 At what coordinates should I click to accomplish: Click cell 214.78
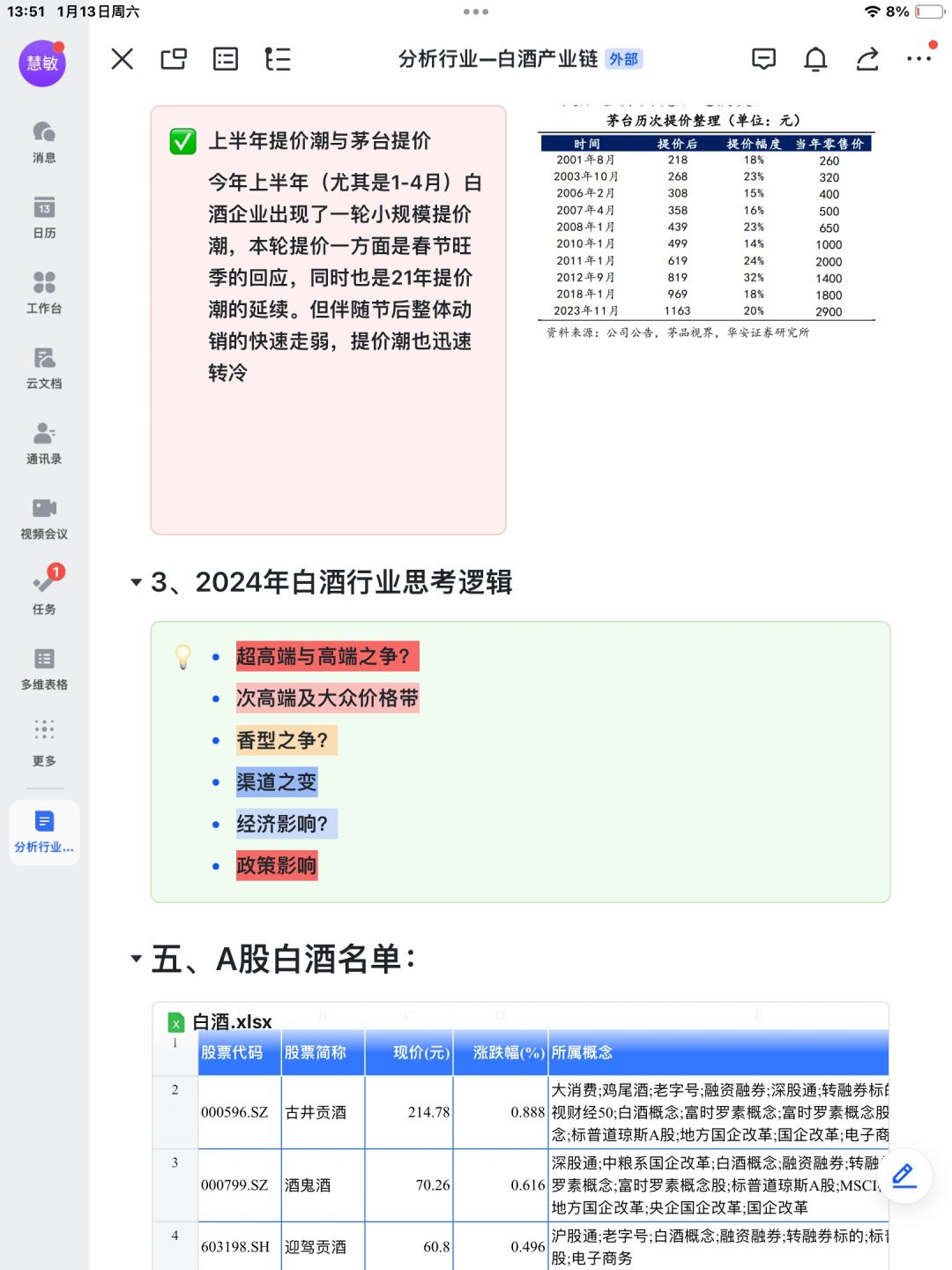pyautogui.click(x=409, y=1112)
